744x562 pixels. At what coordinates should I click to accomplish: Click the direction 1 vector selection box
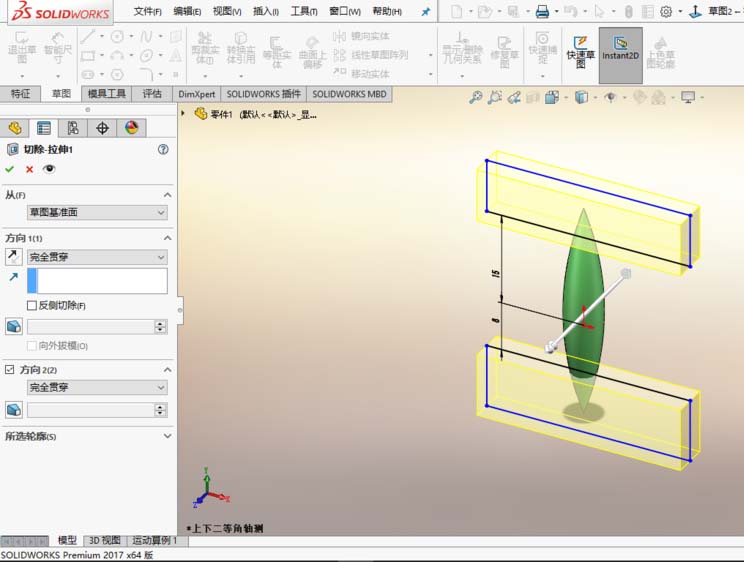coord(97,281)
